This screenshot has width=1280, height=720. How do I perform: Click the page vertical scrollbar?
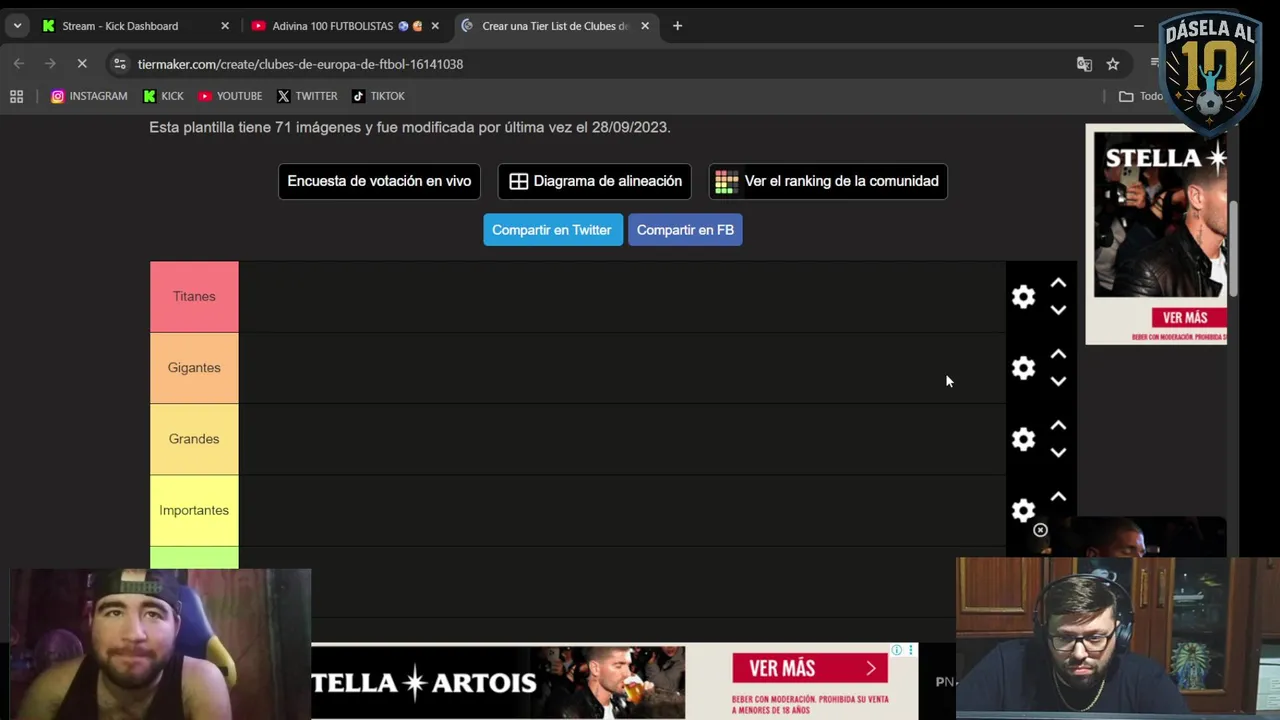point(1233,248)
